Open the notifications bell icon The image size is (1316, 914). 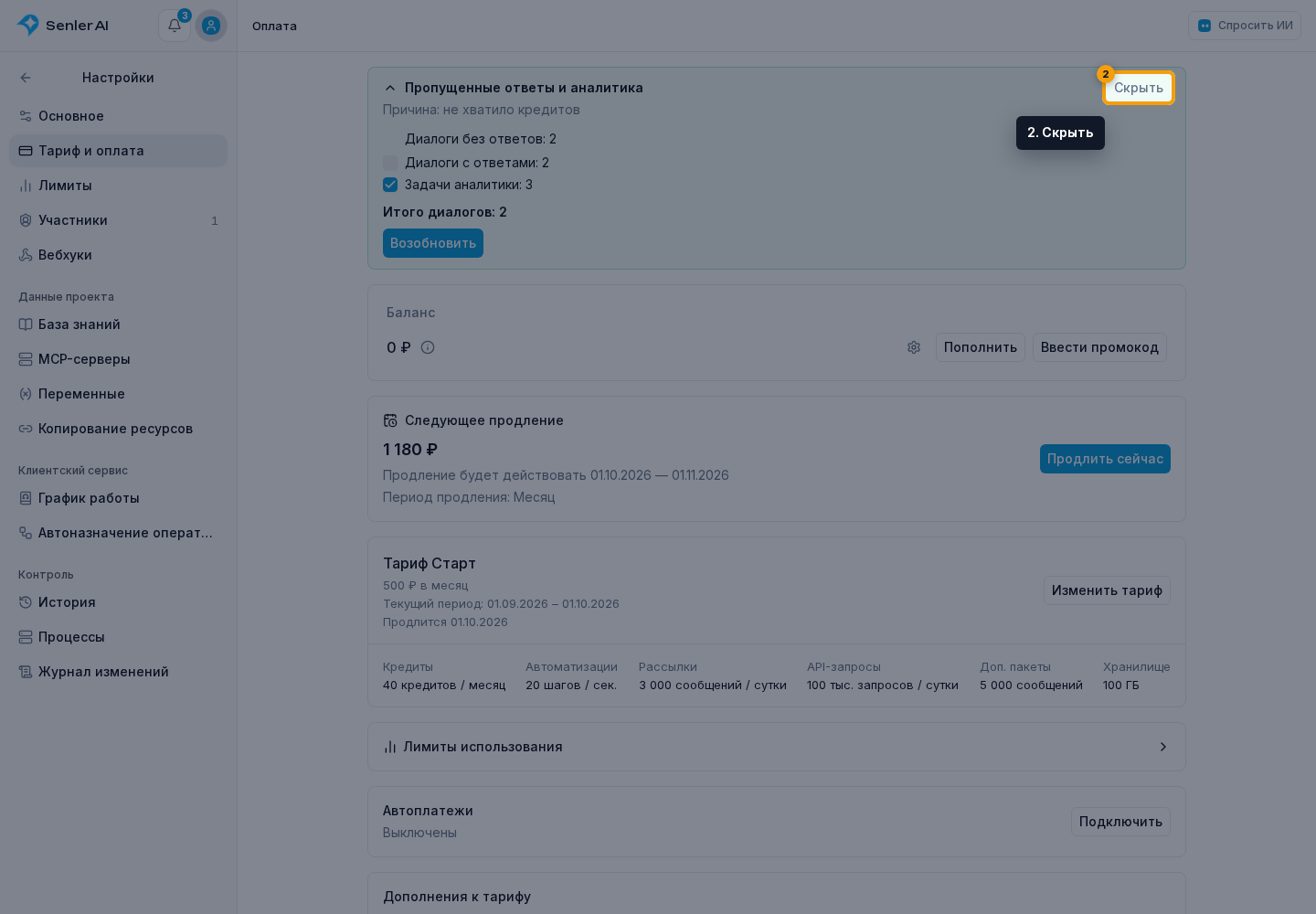(175, 26)
